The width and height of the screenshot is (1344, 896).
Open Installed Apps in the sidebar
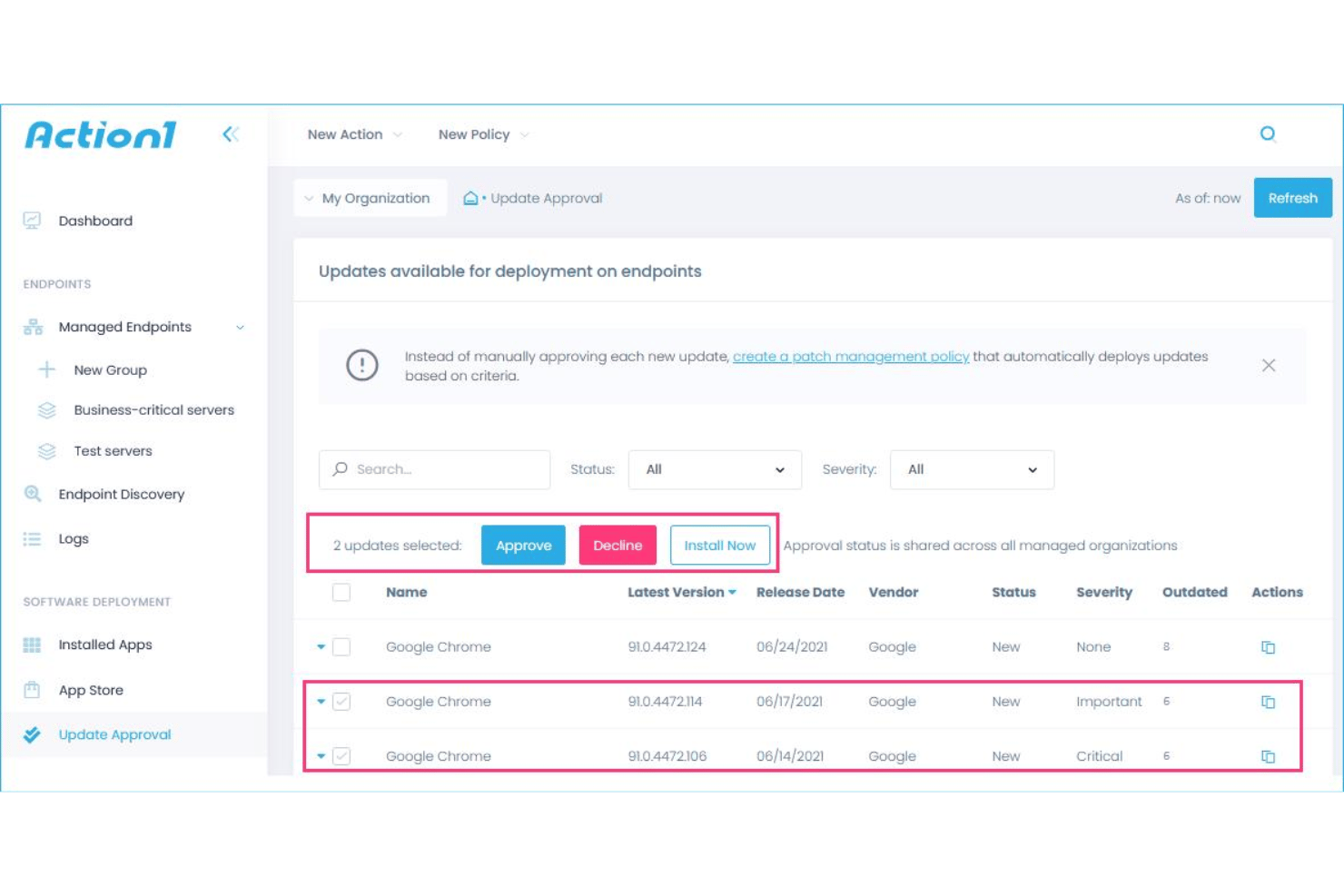coord(105,645)
